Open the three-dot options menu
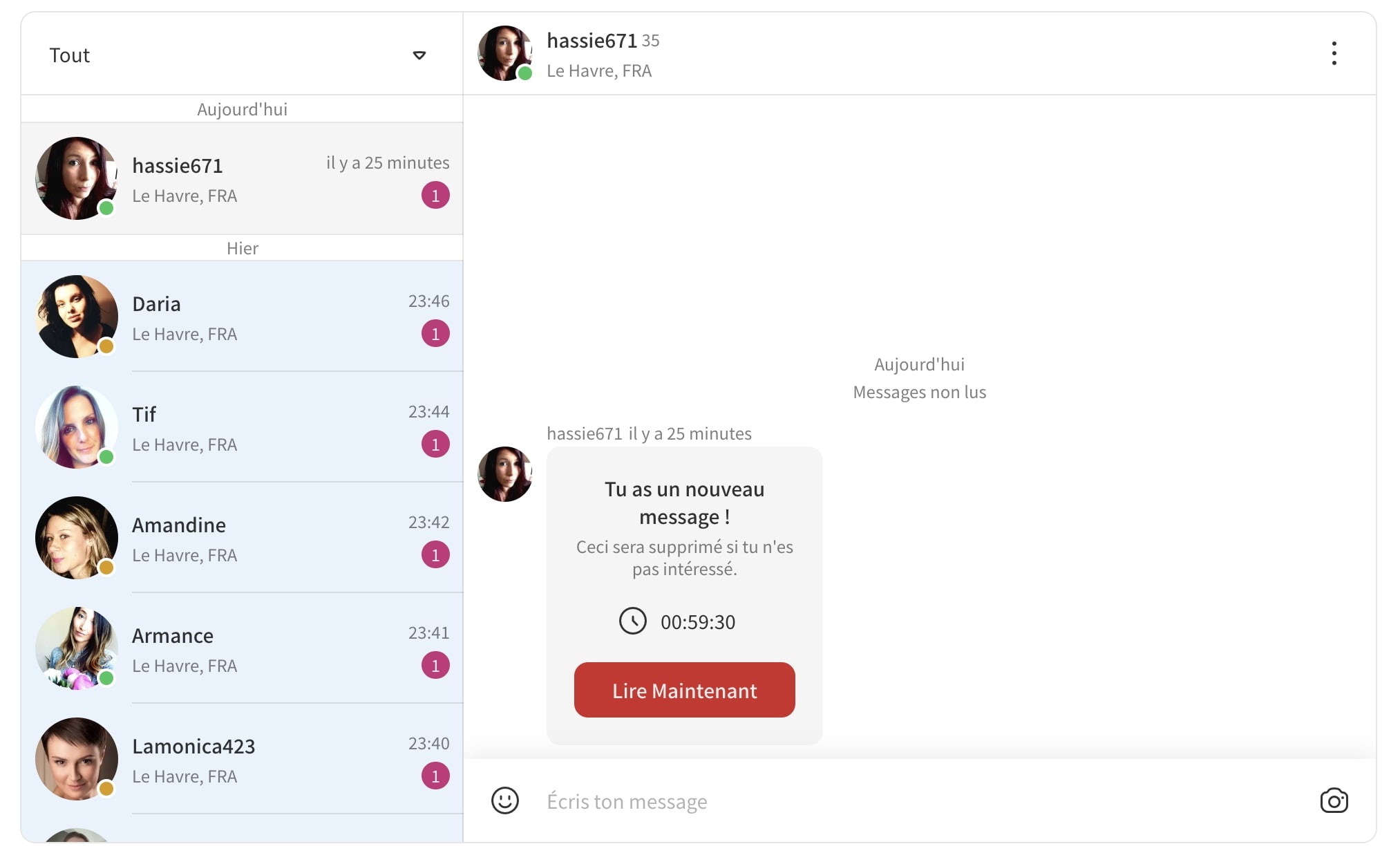The height and width of the screenshot is (853, 1400). [x=1334, y=53]
